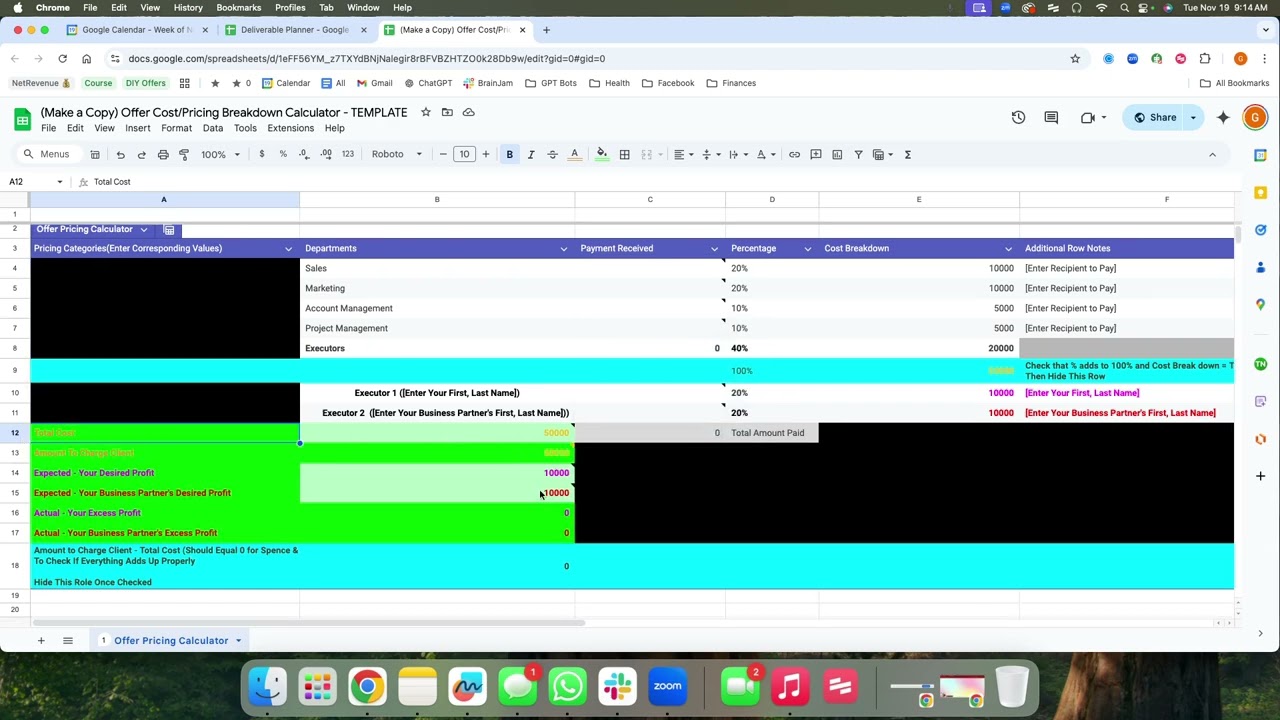The height and width of the screenshot is (720, 1280).
Task: Click the Undo icon in the toolbar
Action: (x=120, y=154)
